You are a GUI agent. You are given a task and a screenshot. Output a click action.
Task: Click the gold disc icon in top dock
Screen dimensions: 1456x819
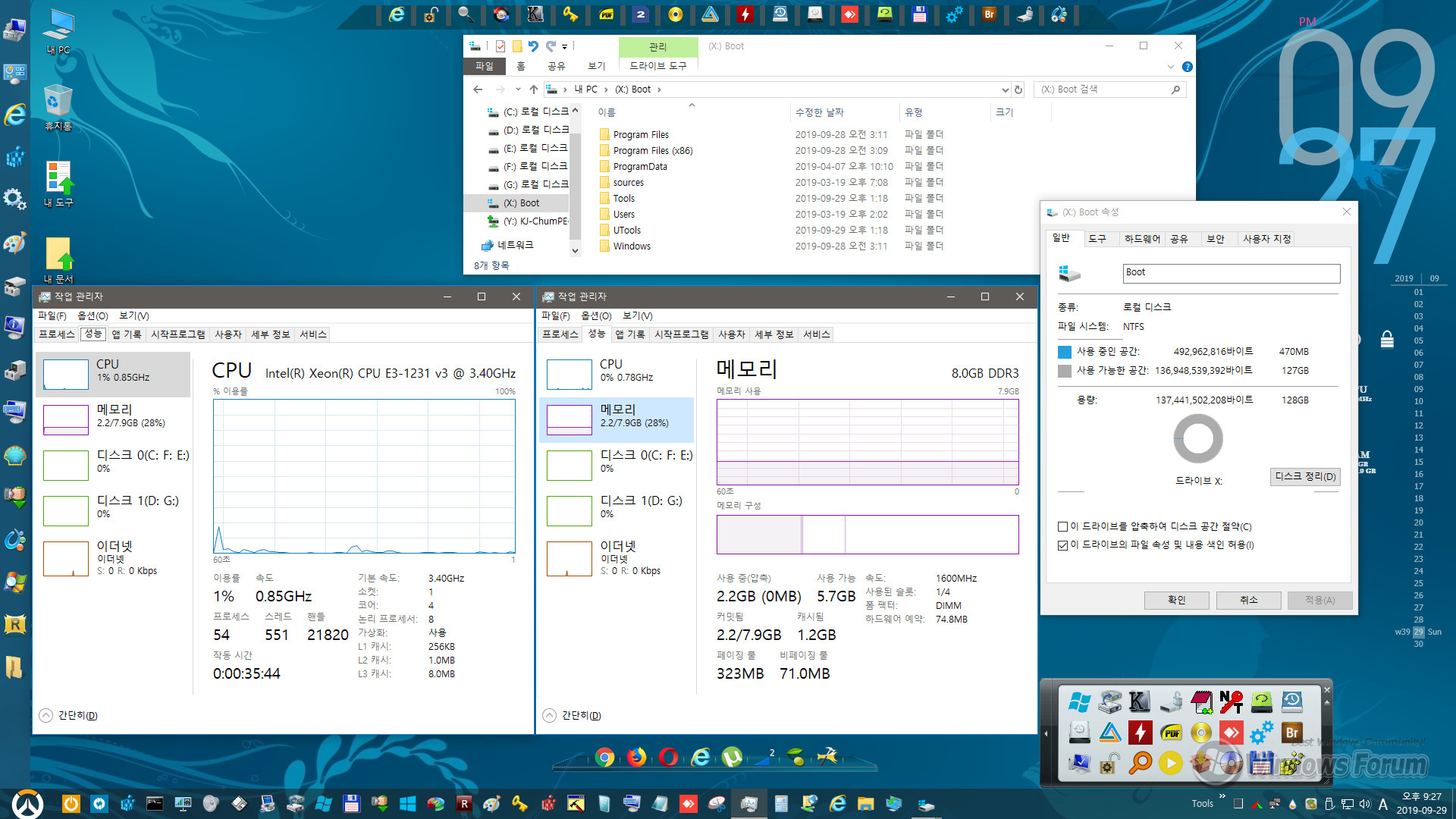tap(676, 14)
